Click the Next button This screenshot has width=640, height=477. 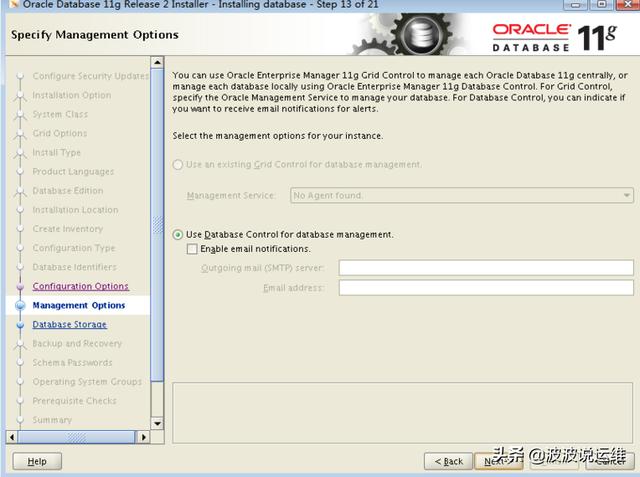498,461
